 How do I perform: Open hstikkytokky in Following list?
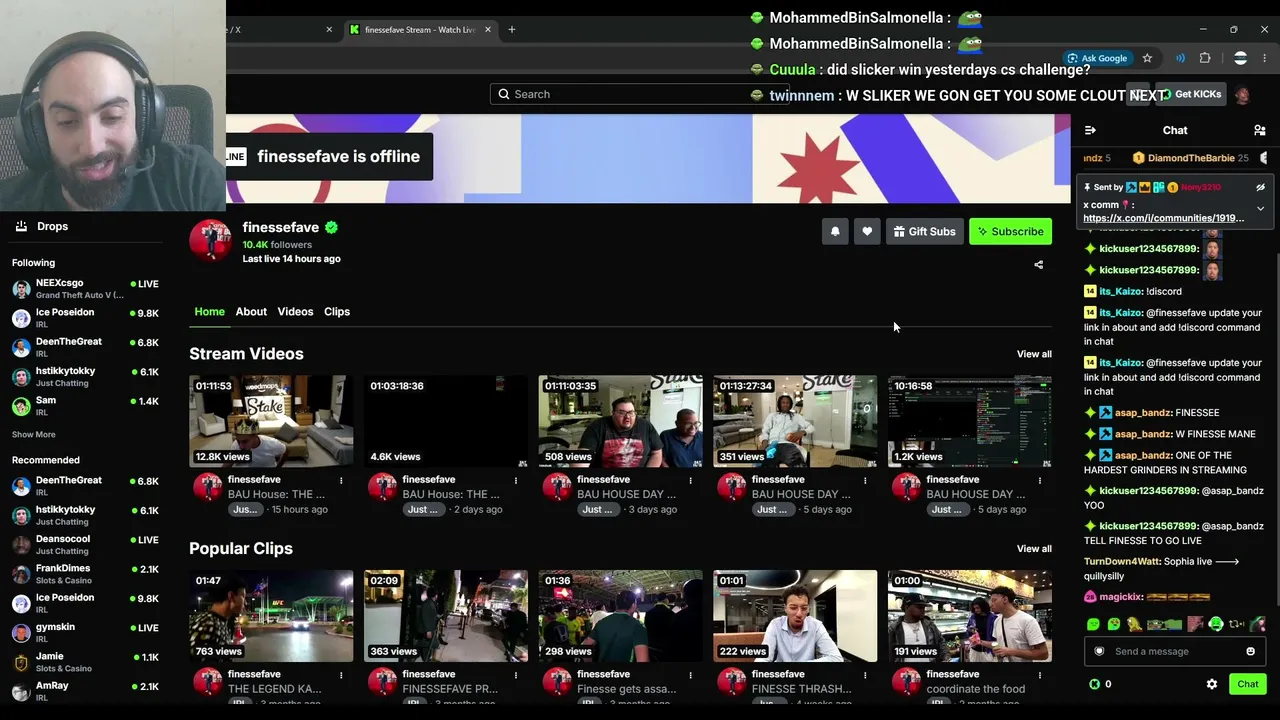pyautogui.click(x=85, y=376)
